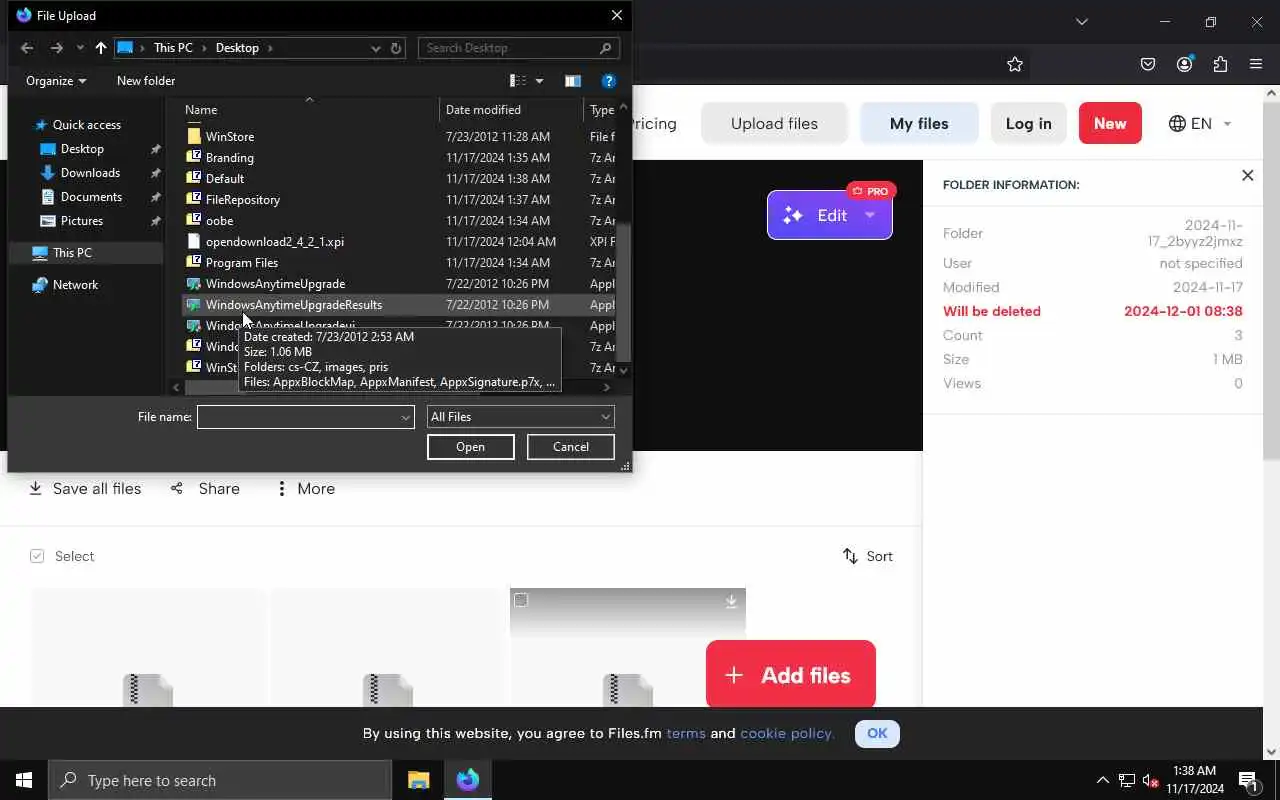Select Network in navigation pane

pos(75,285)
